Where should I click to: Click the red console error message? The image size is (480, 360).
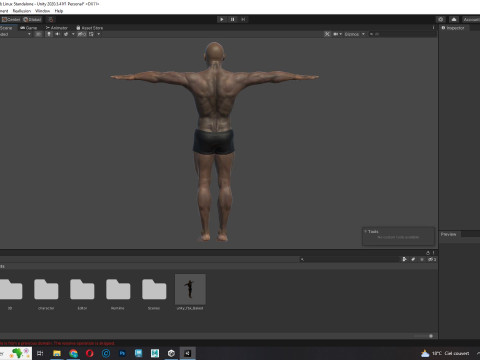click(57, 343)
